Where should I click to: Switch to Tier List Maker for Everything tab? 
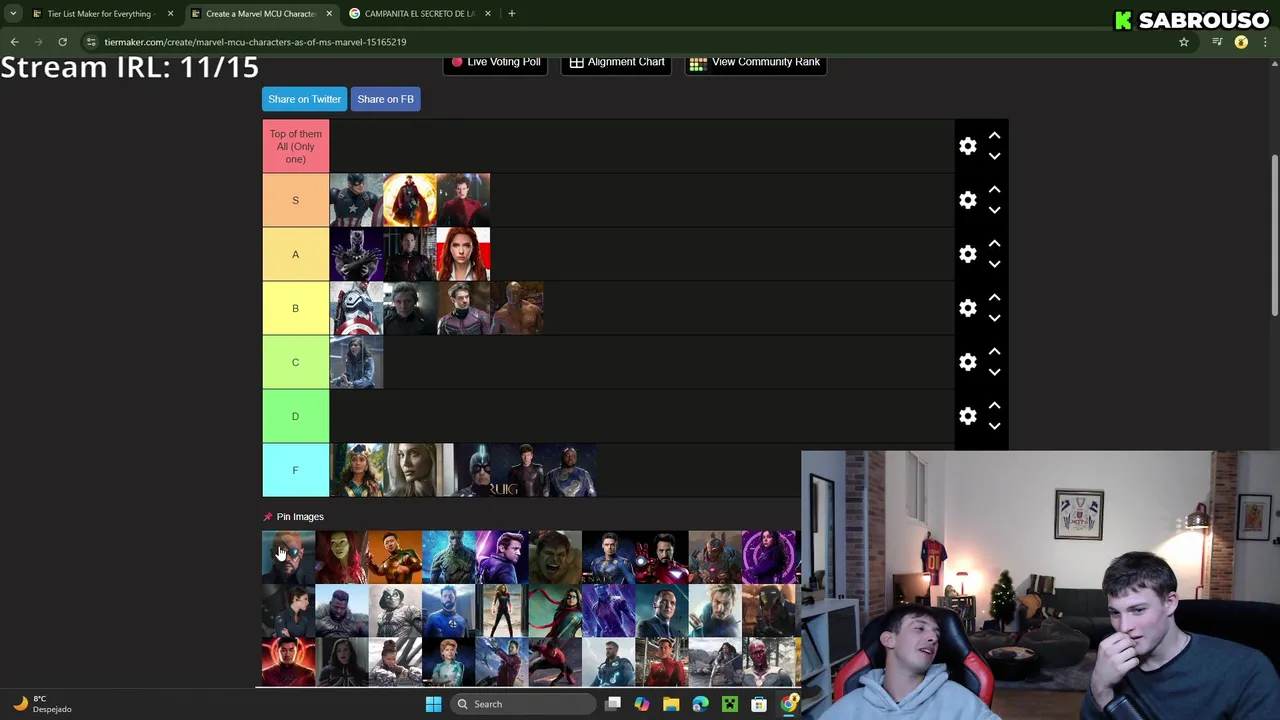click(x=100, y=14)
